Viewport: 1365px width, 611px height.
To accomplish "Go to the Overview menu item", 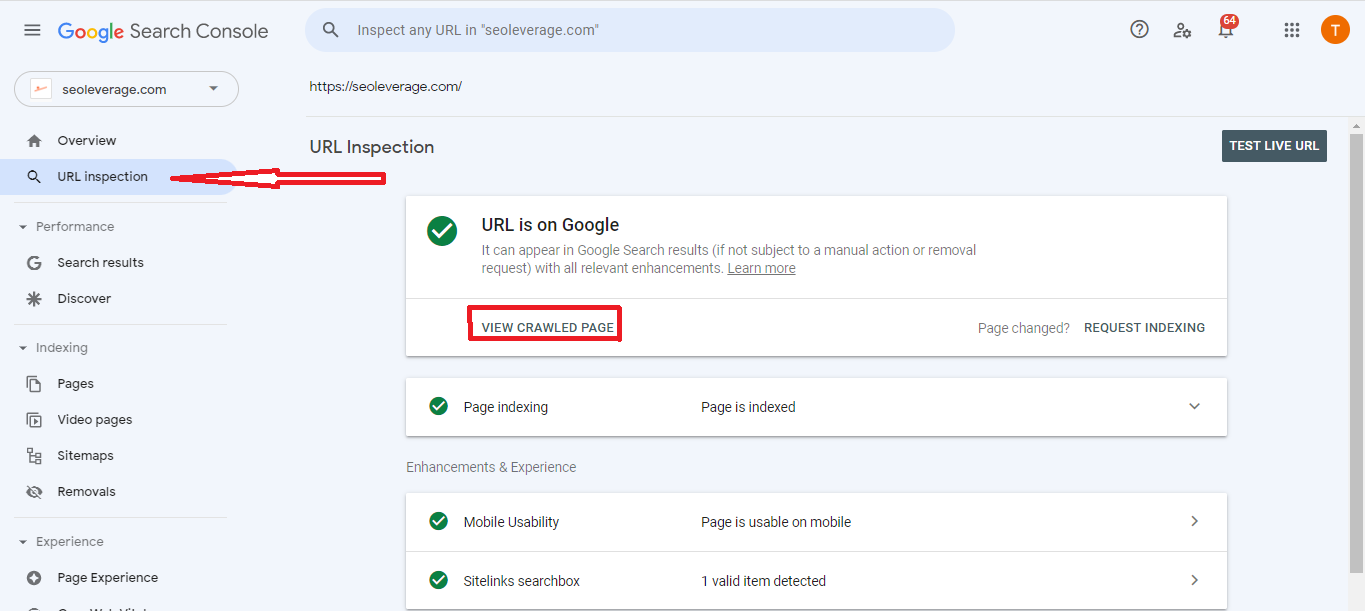I will [x=87, y=141].
